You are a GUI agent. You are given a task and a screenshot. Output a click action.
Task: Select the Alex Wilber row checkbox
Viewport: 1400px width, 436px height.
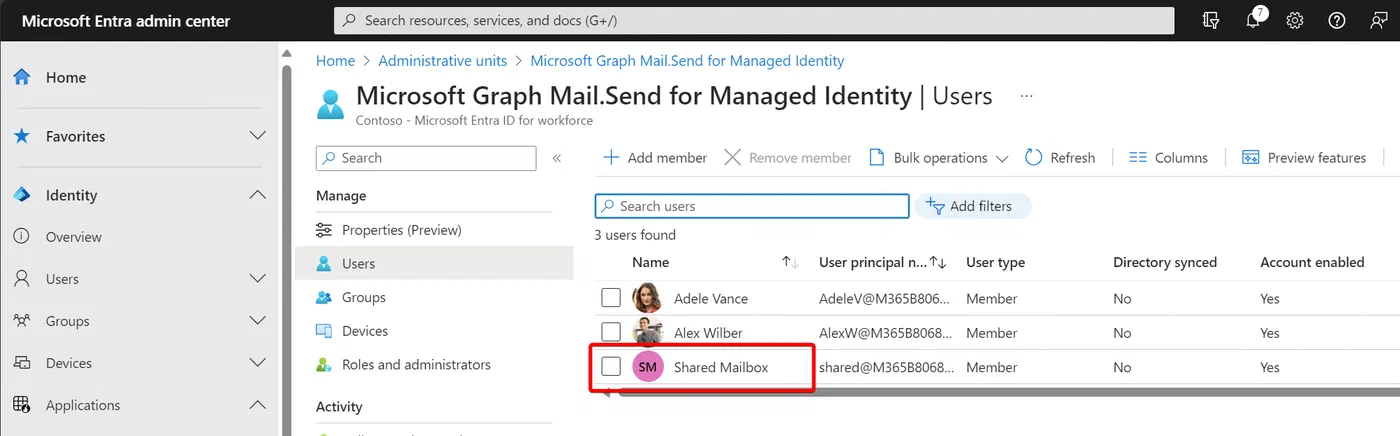coord(611,332)
